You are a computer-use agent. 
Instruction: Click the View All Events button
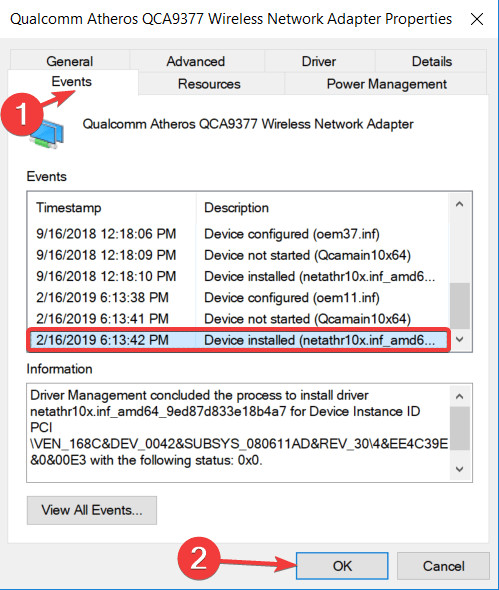tap(92, 510)
